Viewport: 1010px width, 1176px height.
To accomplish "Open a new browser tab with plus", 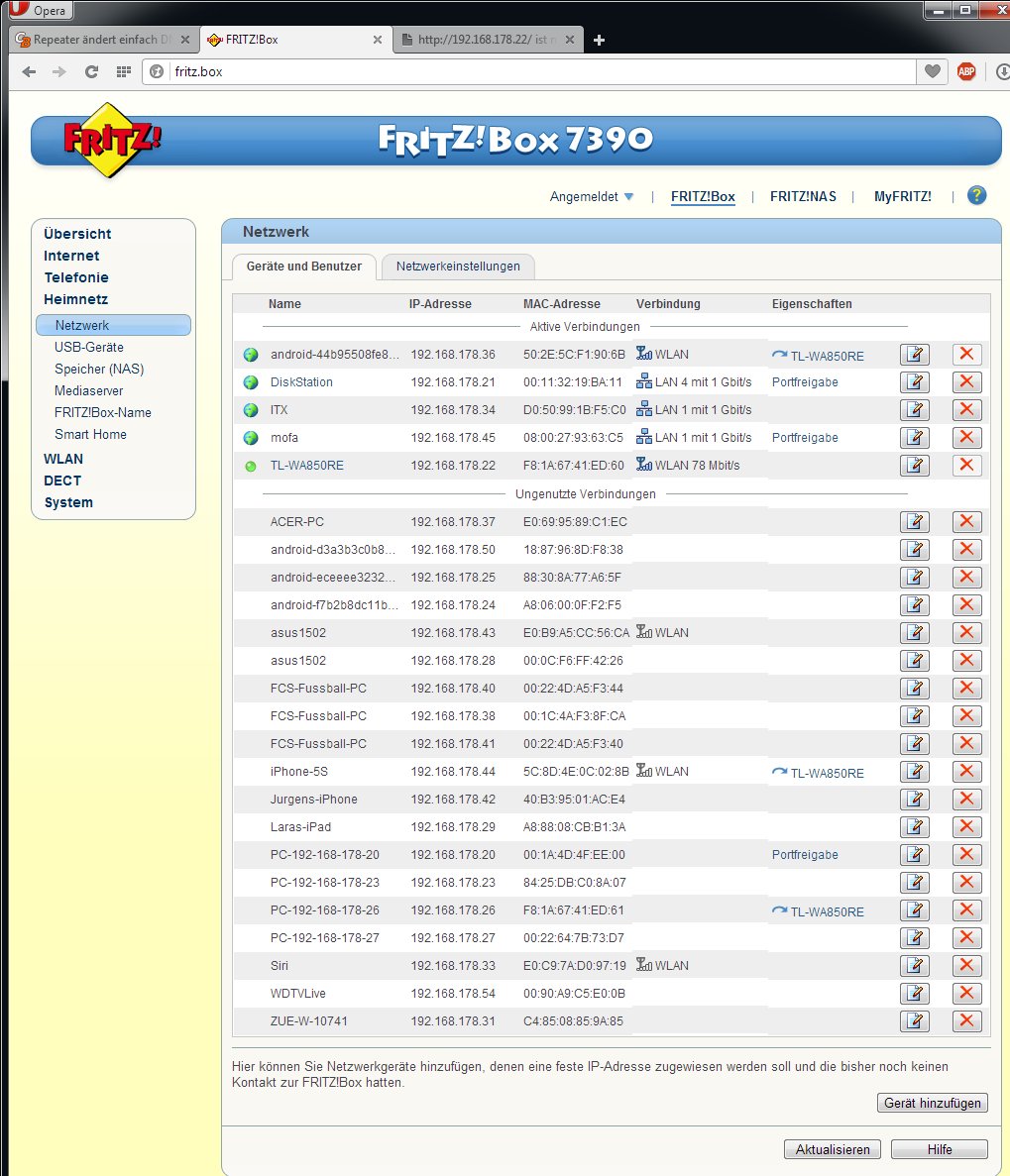I will [599, 40].
